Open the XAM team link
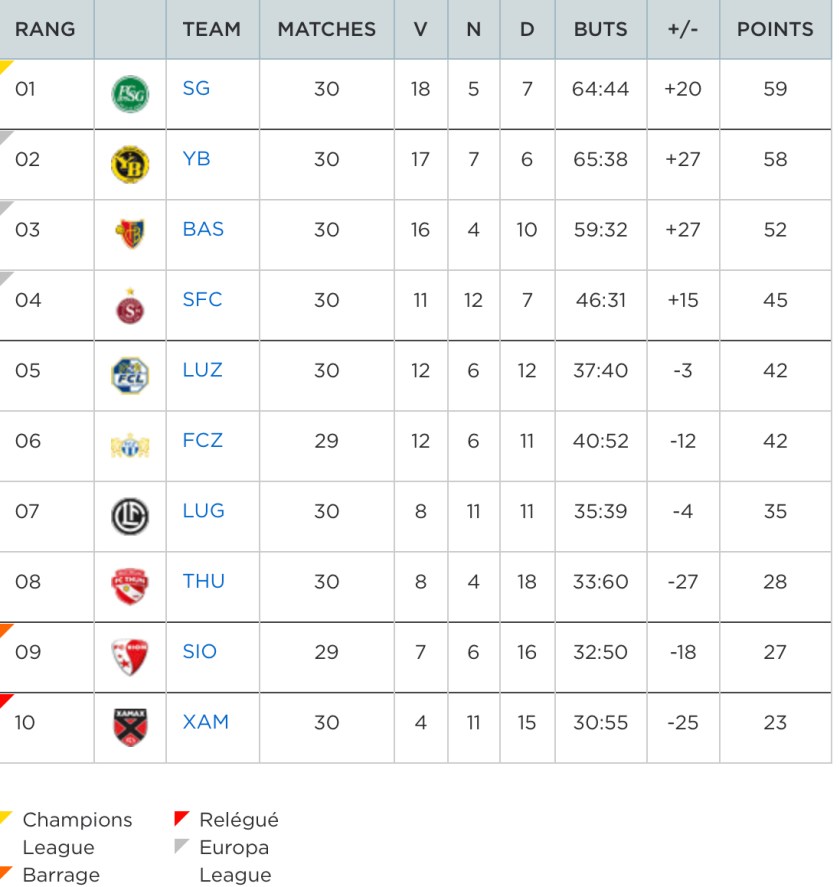 click(x=205, y=721)
